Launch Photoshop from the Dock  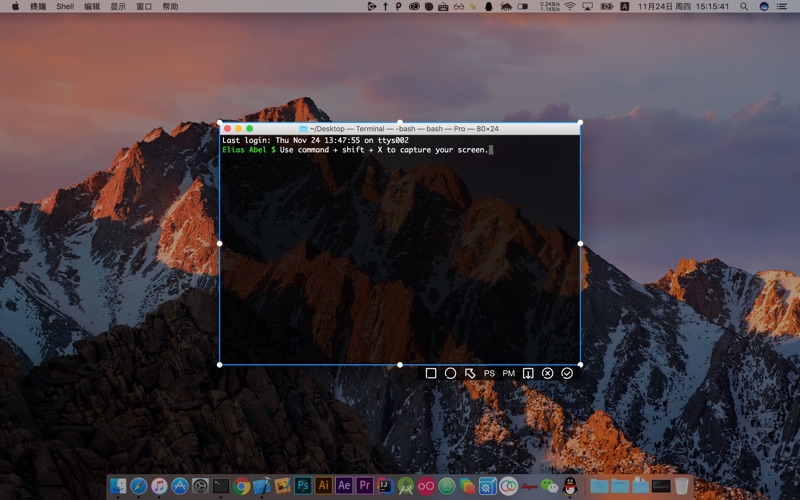[x=303, y=485]
